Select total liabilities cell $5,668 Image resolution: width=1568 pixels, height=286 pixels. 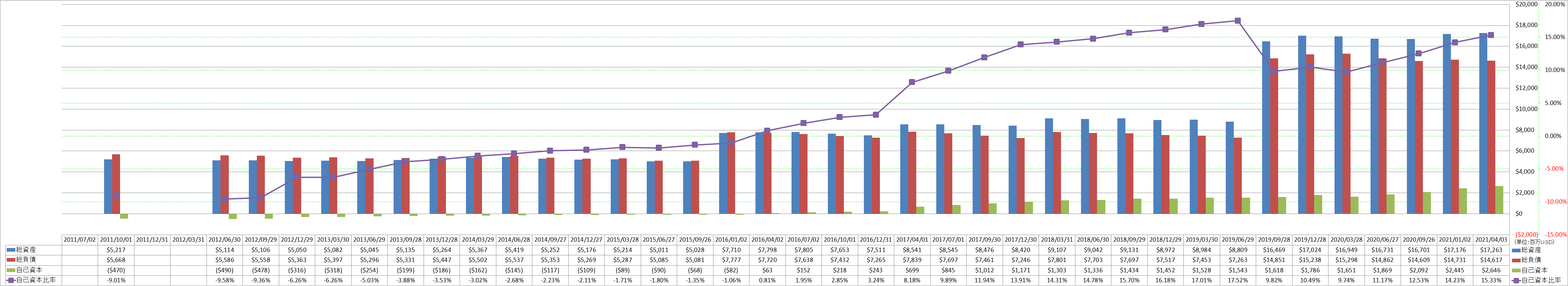point(116,260)
